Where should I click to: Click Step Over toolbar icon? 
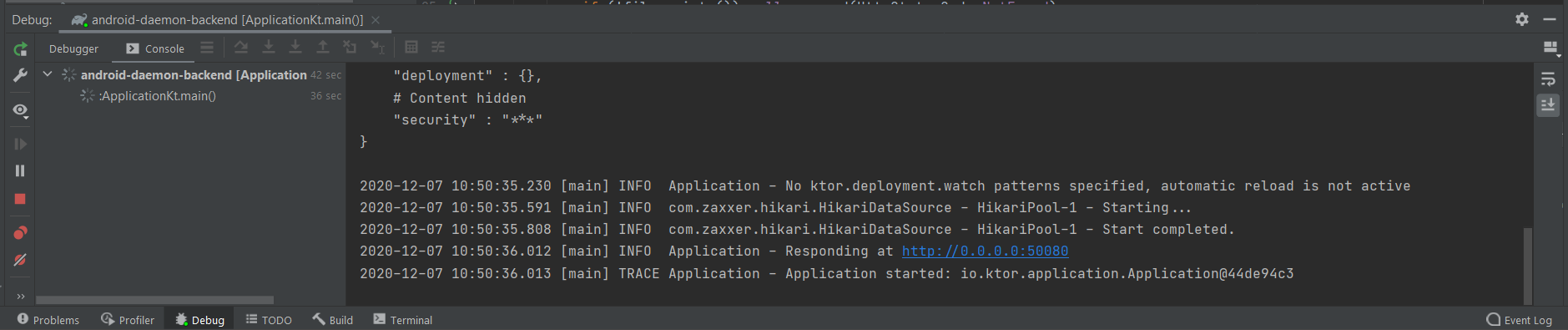(241, 48)
